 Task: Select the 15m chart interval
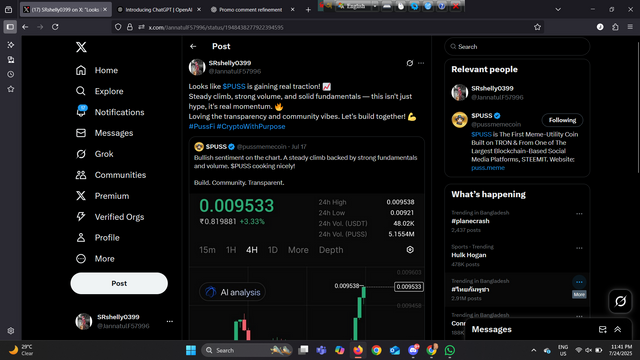(207, 250)
